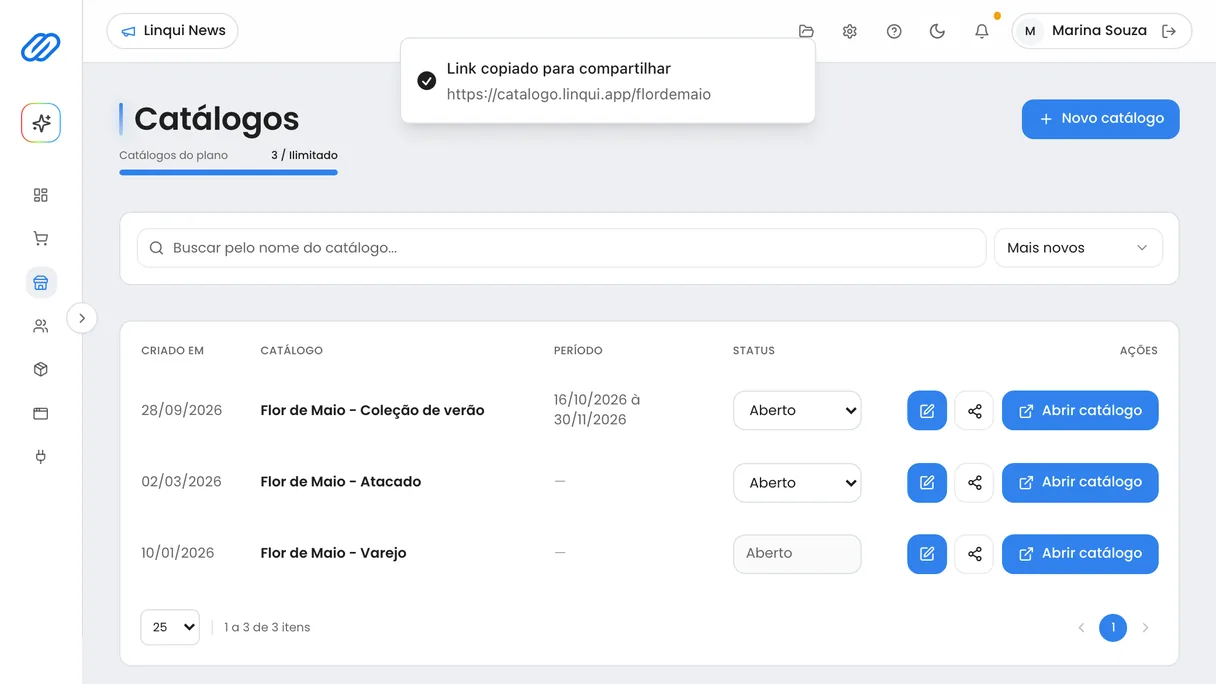Click the logout icon beside Marina Souza
This screenshot has height=684, width=1216.
pyautogui.click(x=1169, y=31)
